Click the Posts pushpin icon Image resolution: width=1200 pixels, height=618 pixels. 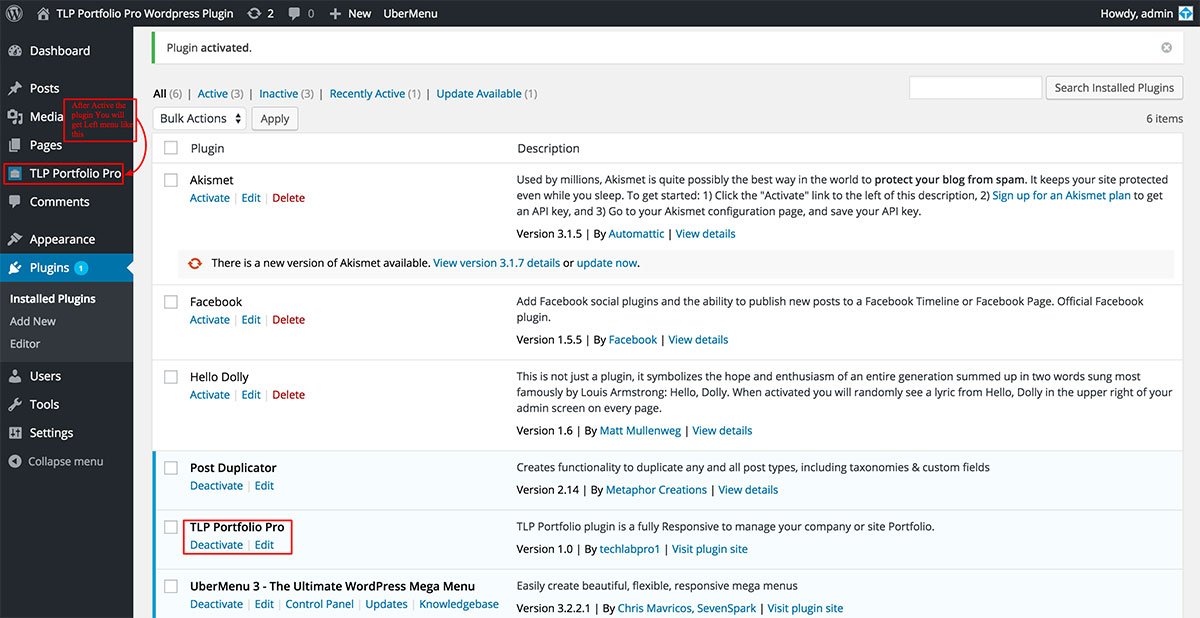15,88
